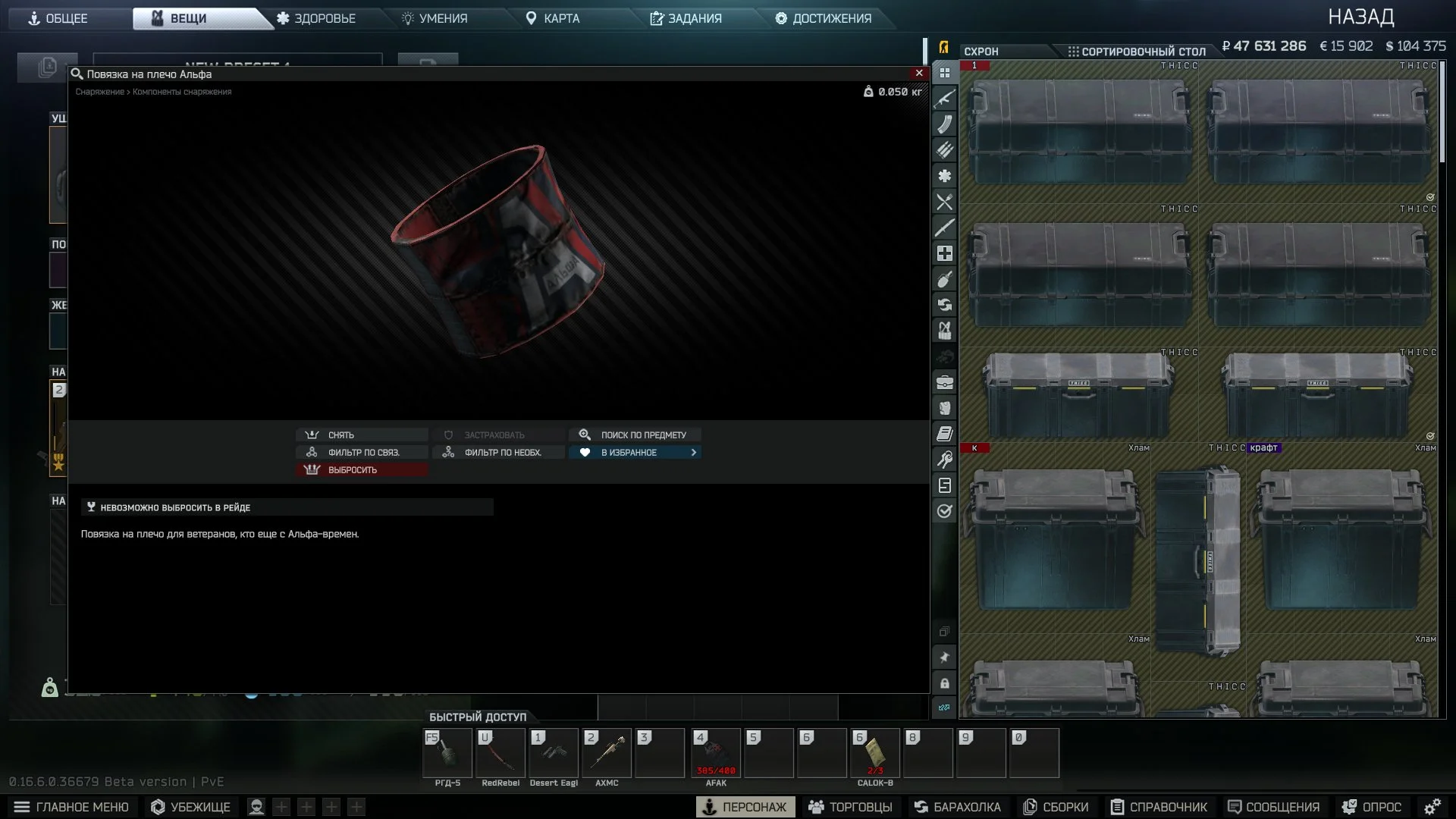Close the Повязка на плечо Альфа window

pyautogui.click(x=919, y=73)
